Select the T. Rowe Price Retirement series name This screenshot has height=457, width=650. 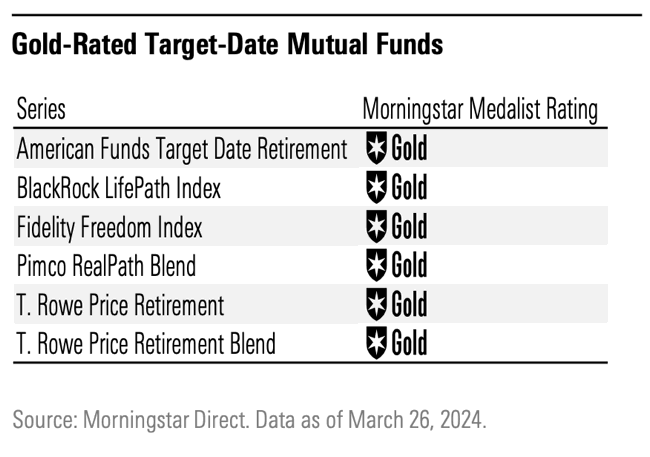tap(121, 305)
